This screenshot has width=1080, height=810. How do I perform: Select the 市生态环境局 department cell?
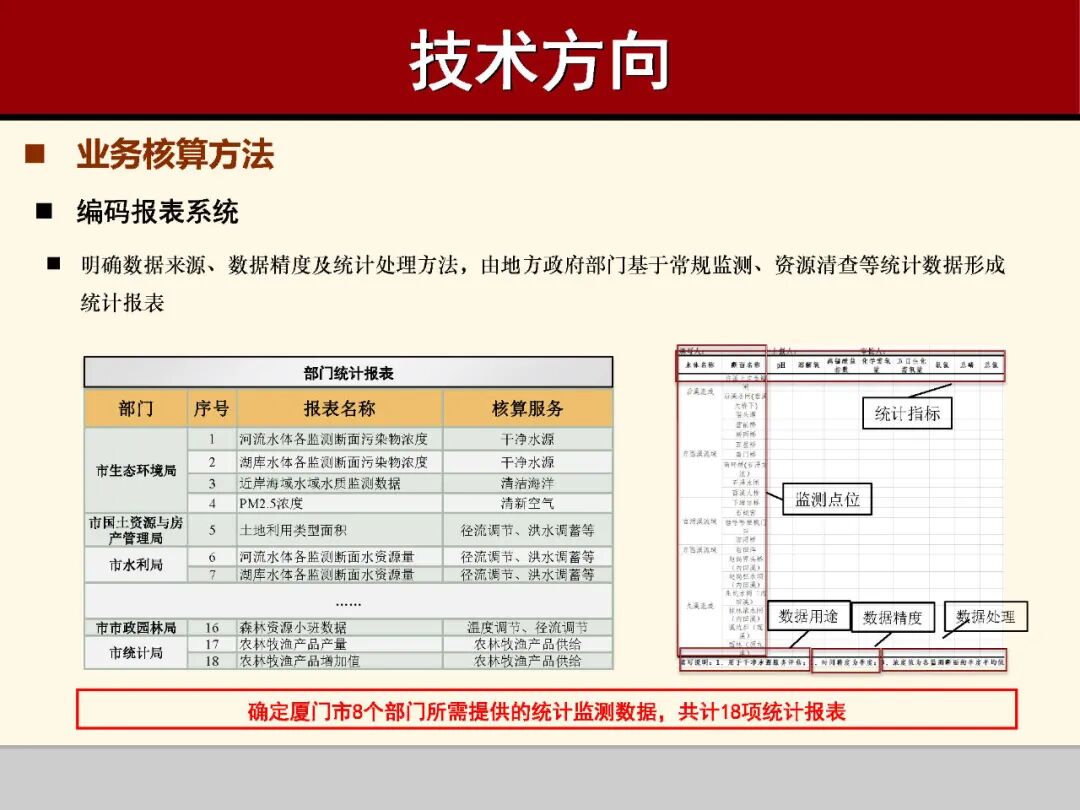pos(136,468)
